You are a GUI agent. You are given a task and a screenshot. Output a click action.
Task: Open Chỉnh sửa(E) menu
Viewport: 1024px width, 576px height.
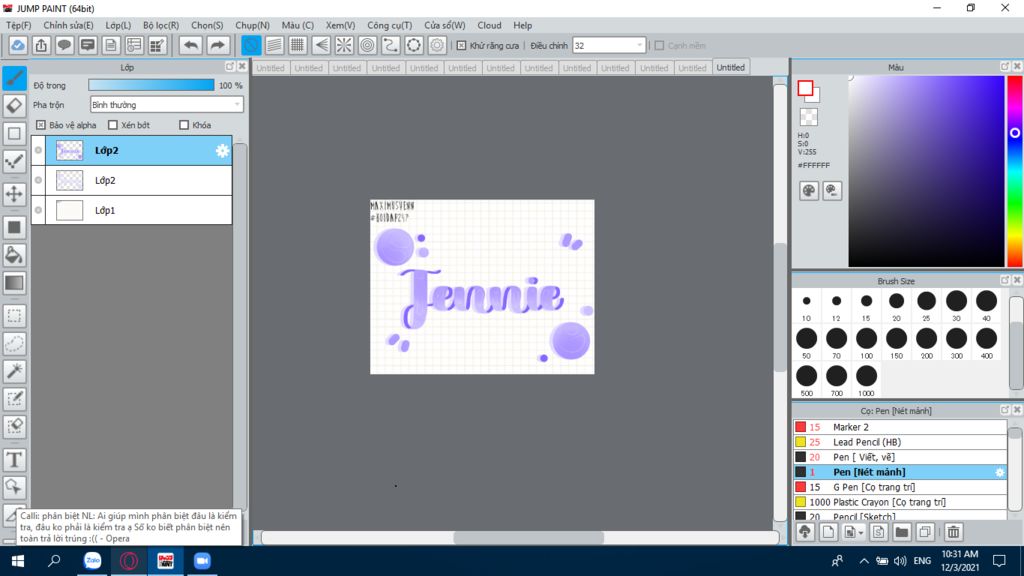(69, 25)
